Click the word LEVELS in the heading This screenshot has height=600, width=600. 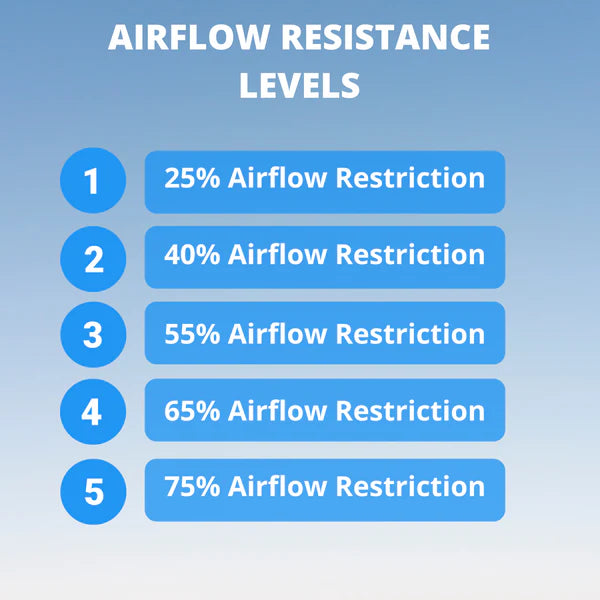click(299, 85)
